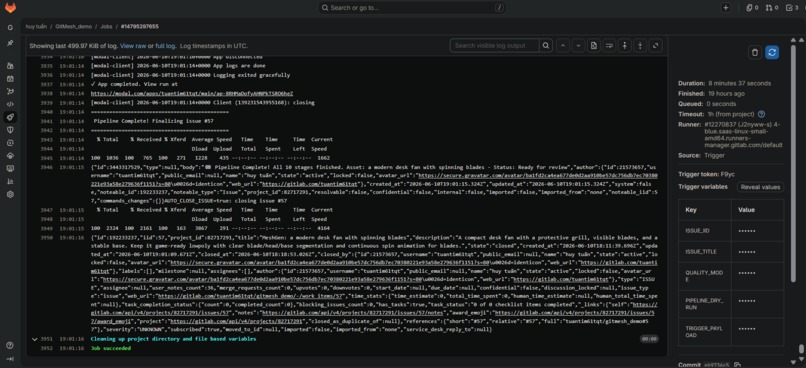Screen dimensions: 806x368
Task: Click the Search or go to field
Action: pos(412,8)
